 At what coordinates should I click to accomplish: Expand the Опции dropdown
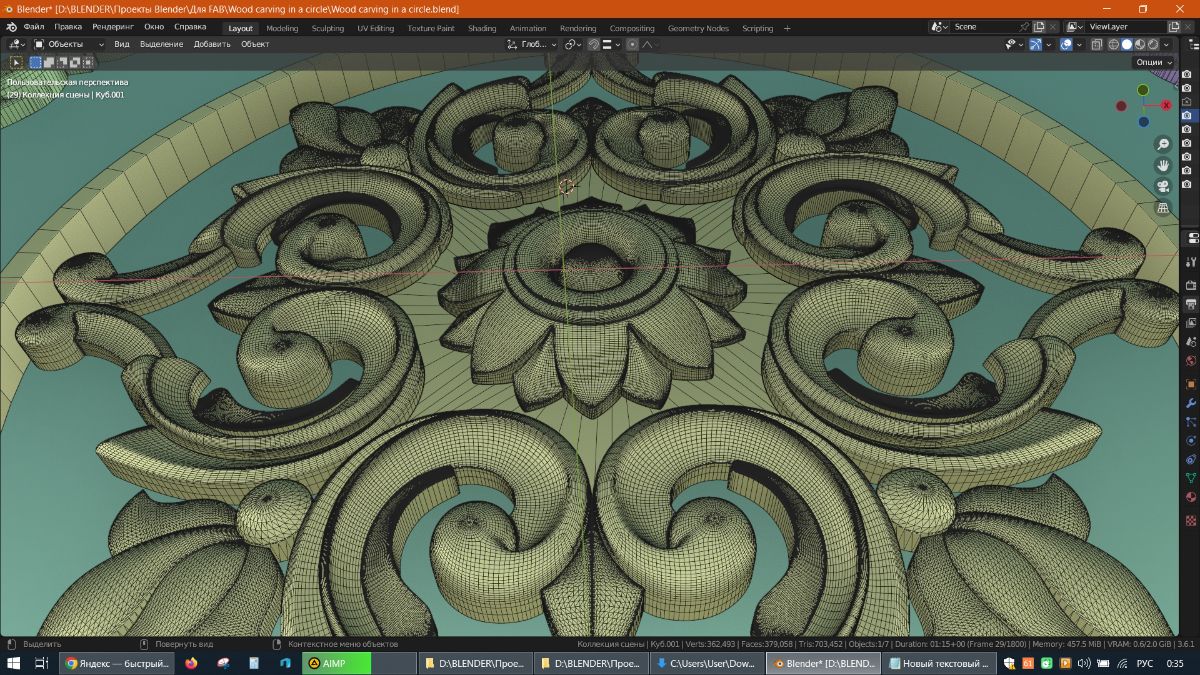click(1152, 62)
